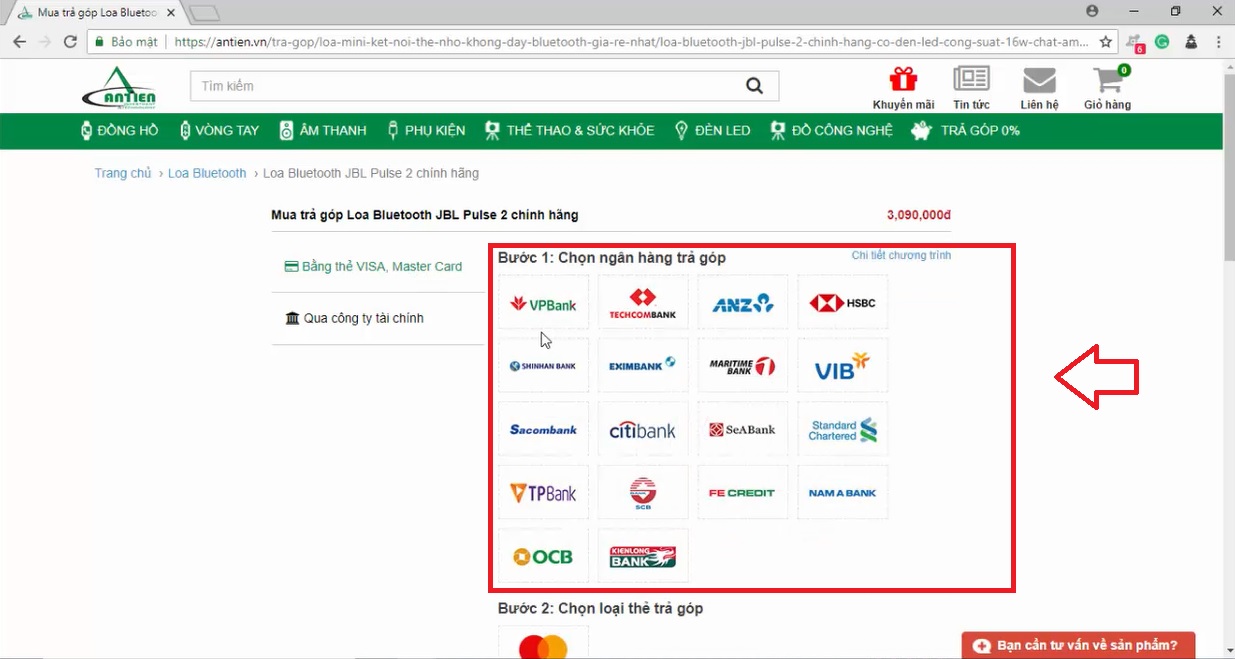
Task: Click the An Tien logo
Action: click(x=119, y=88)
